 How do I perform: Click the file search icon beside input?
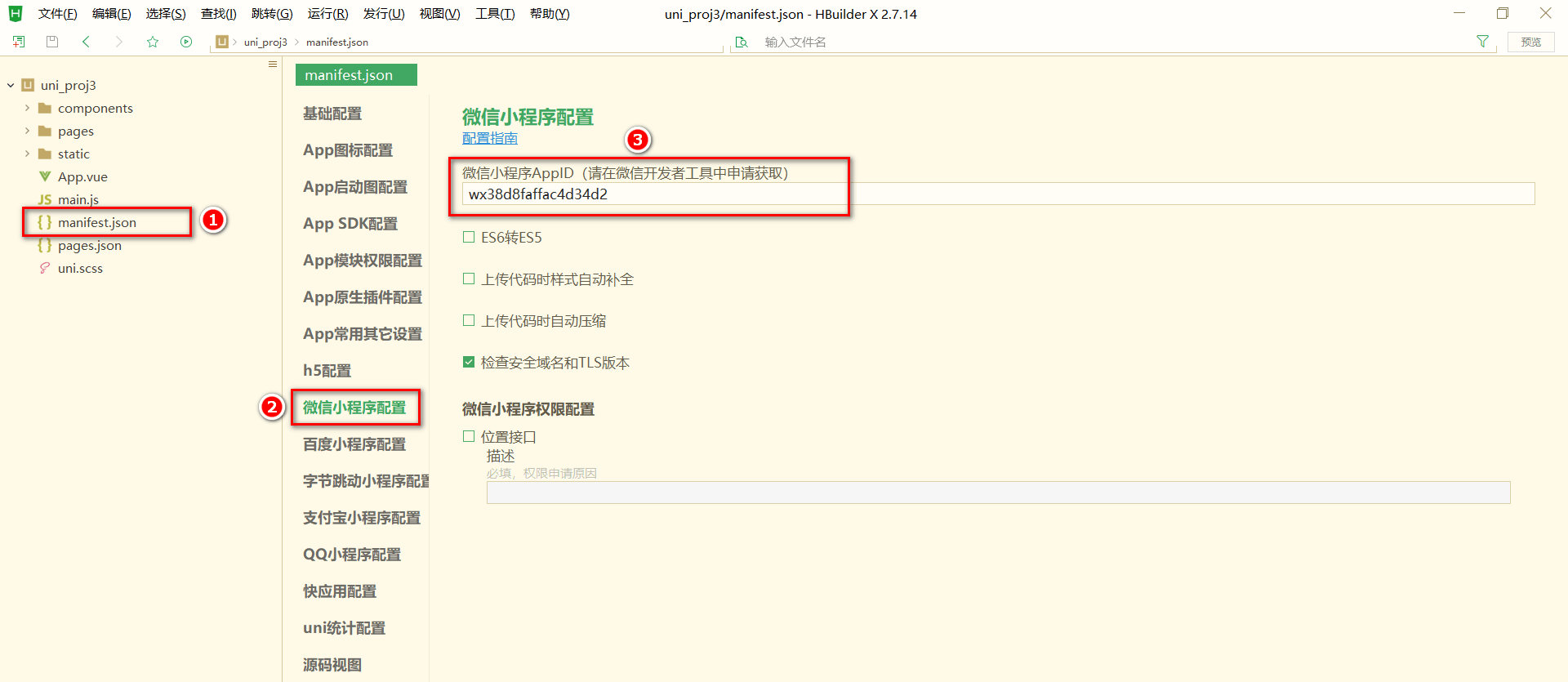point(742,42)
